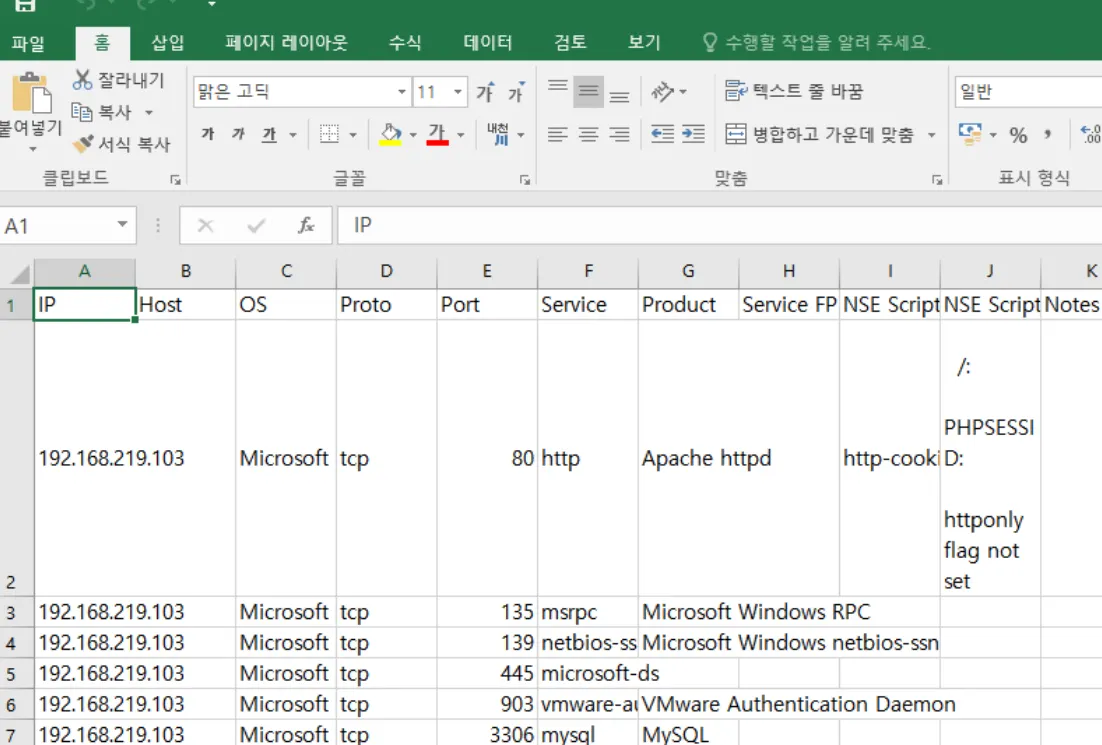Open the borders dropdown arrow
This screenshot has width=1102, height=745.
click(x=353, y=134)
